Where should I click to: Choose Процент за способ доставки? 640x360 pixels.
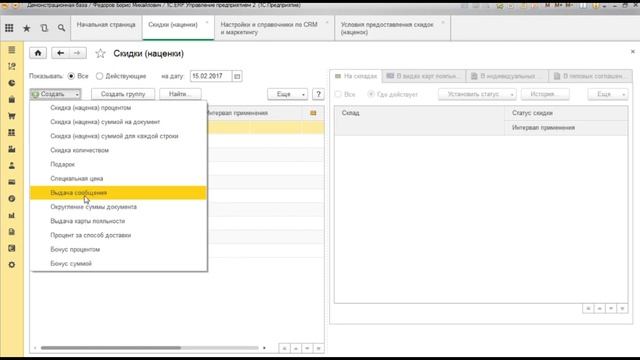pyautogui.click(x=118, y=235)
